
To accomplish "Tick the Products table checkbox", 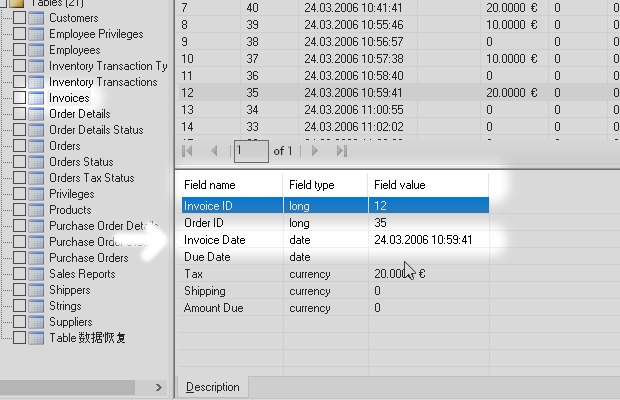I will click(20, 210).
